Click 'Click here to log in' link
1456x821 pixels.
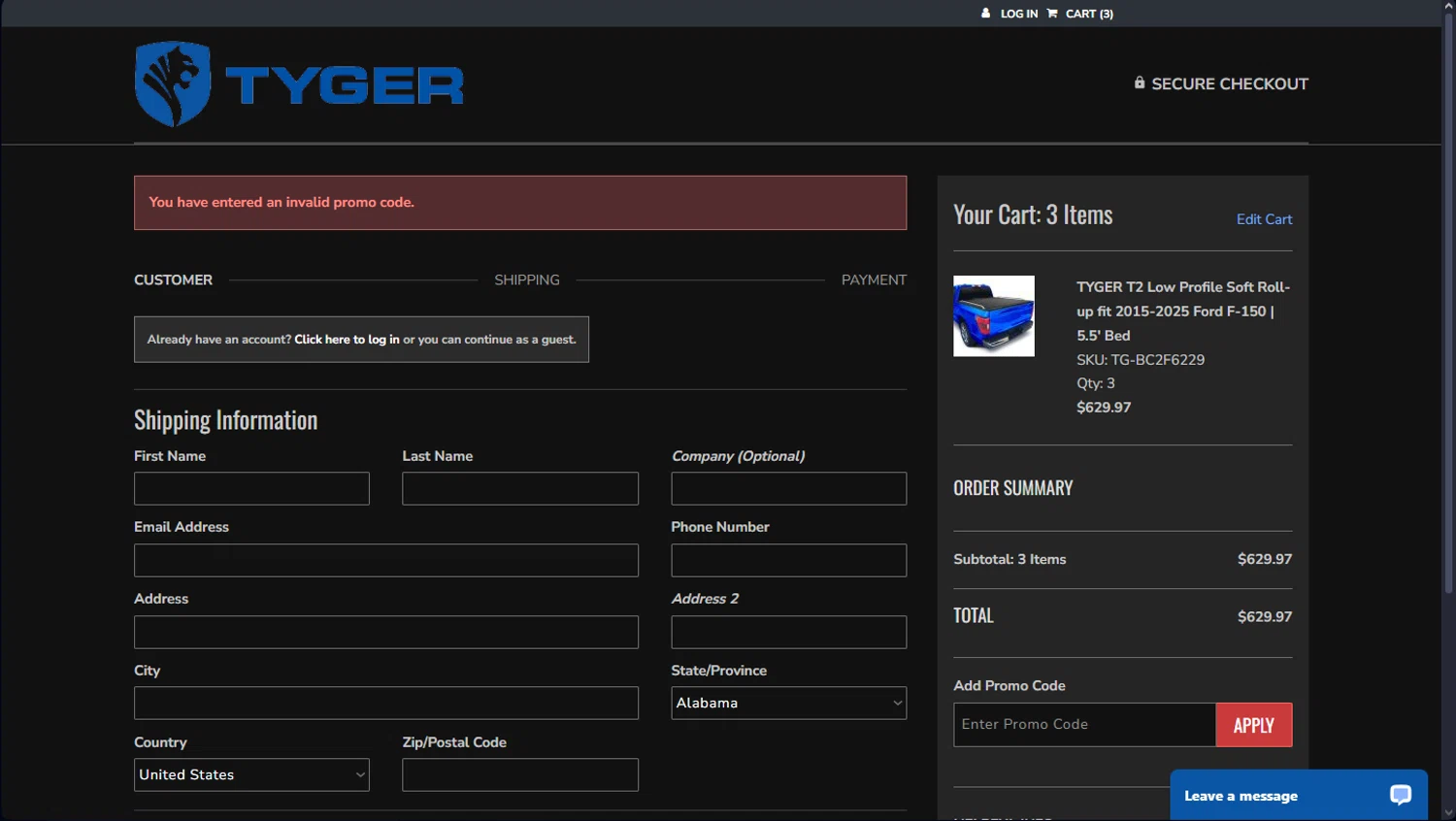[347, 340]
